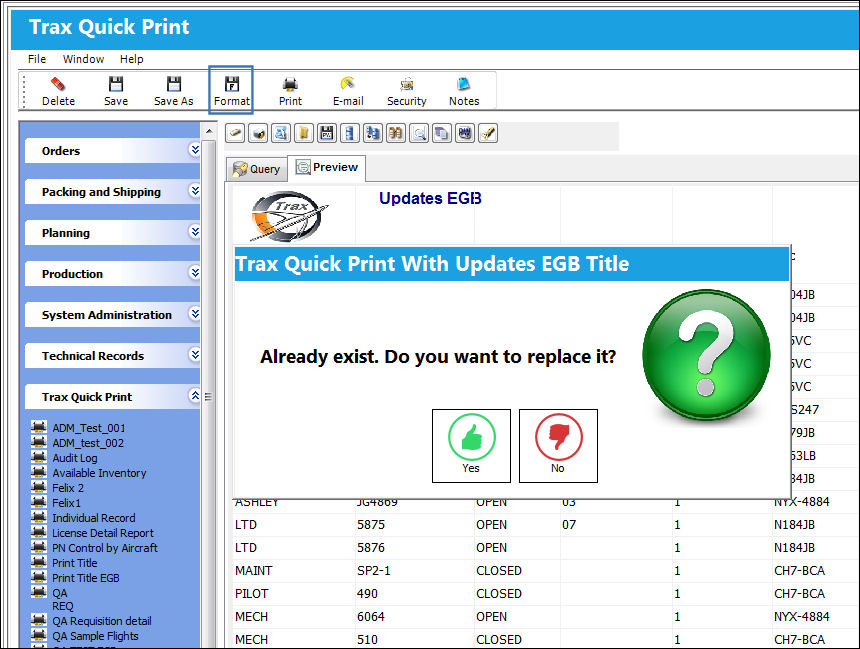Expand the Technical Records section

coord(195,355)
